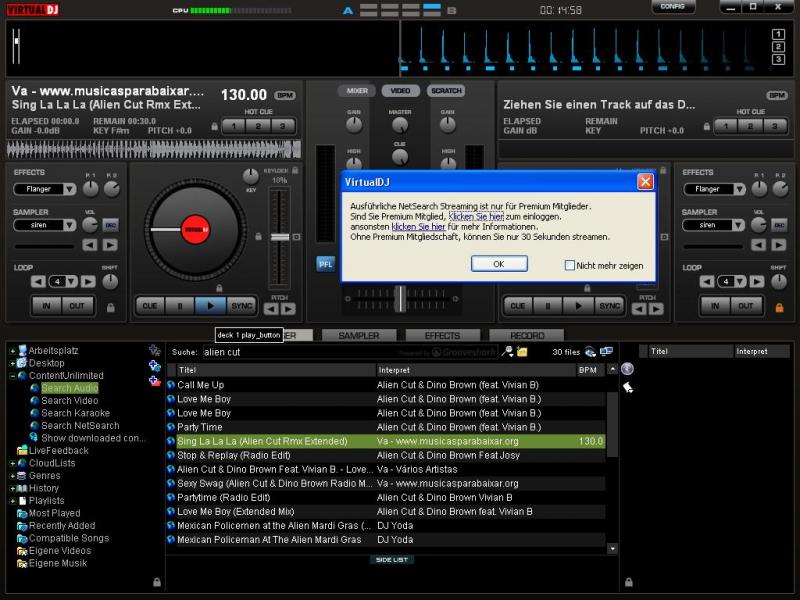Switch to the SAMPLER tab

click(358, 336)
